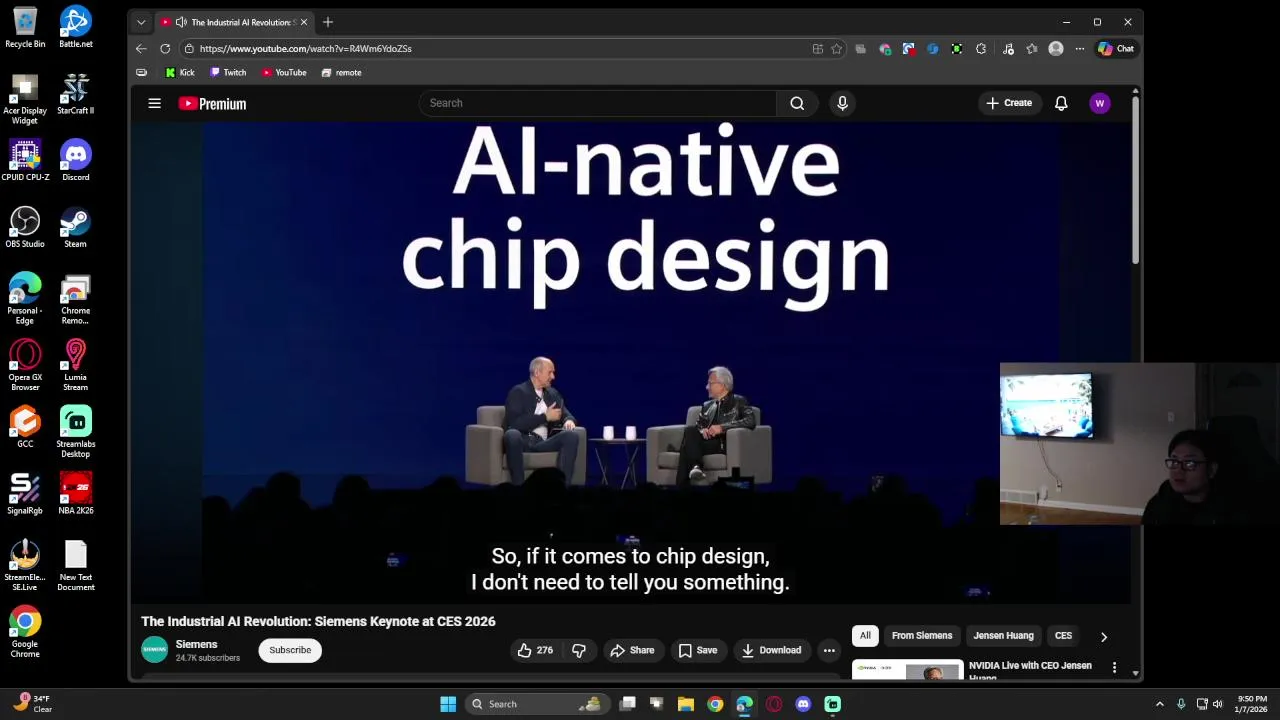Open the NVIDIA Live suggested video thumbnail
The width and height of the screenshot is (1280, 720).
(907, 670)
